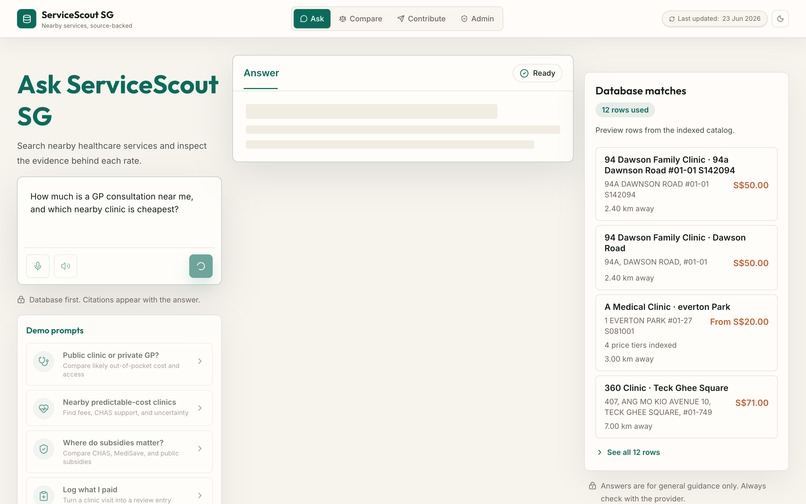Click the 12 rows used badge

[625, 110]
